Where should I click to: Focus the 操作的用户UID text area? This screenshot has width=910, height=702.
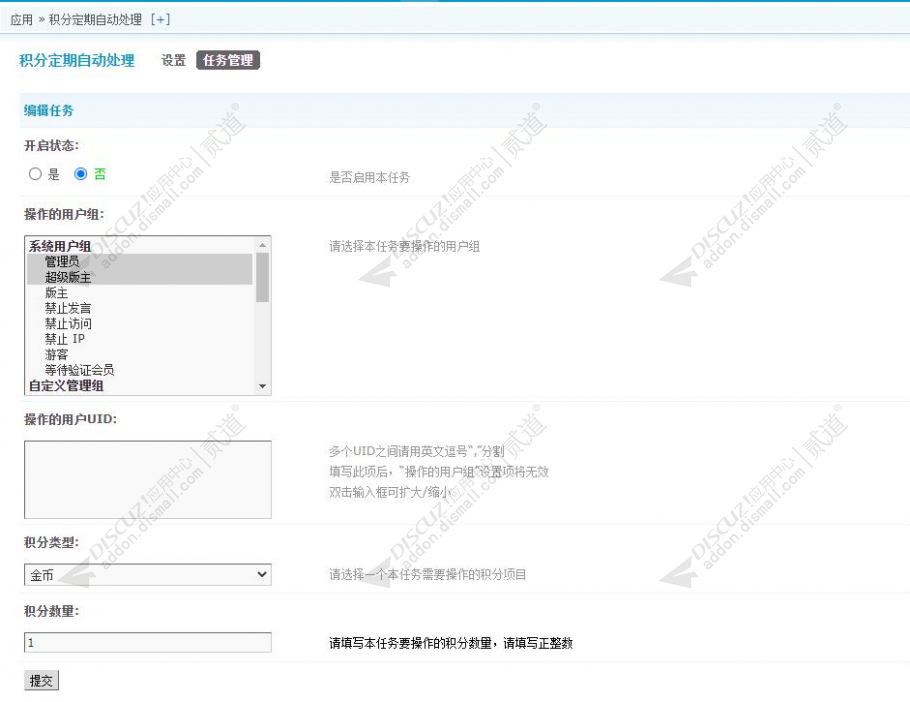[148, 479]
